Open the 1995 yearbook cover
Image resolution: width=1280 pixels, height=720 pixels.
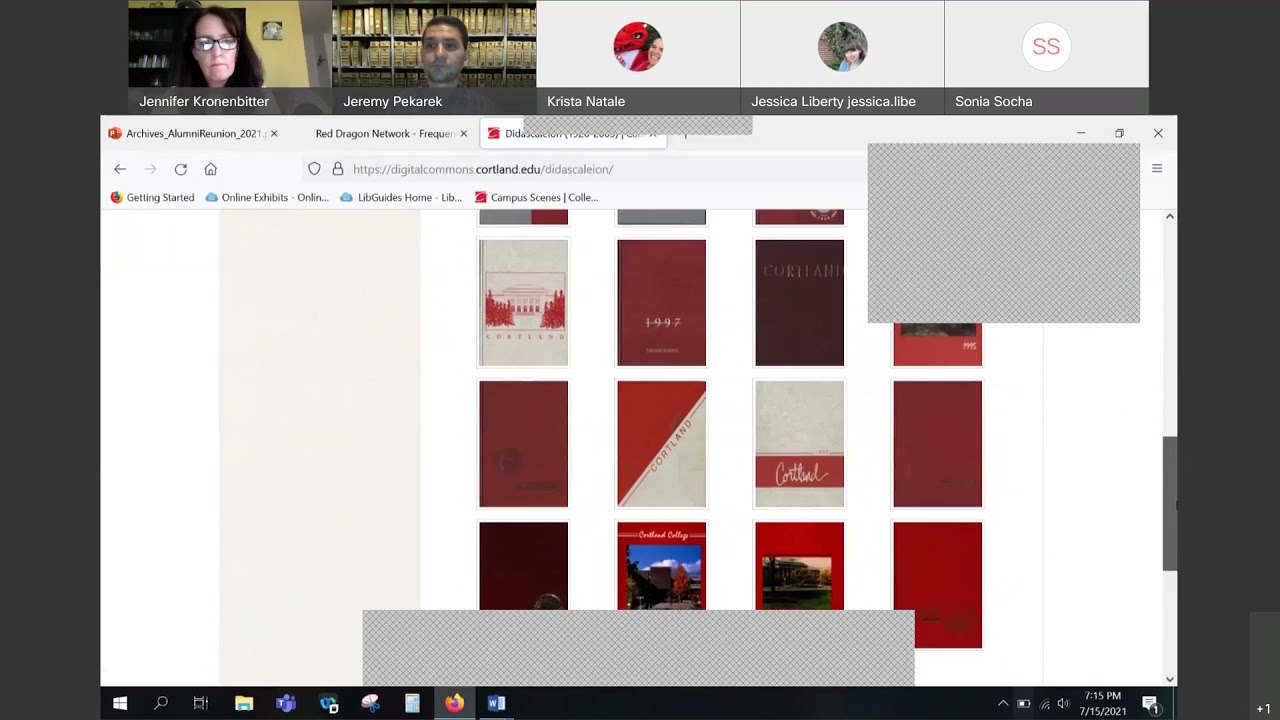coord(937,344)
